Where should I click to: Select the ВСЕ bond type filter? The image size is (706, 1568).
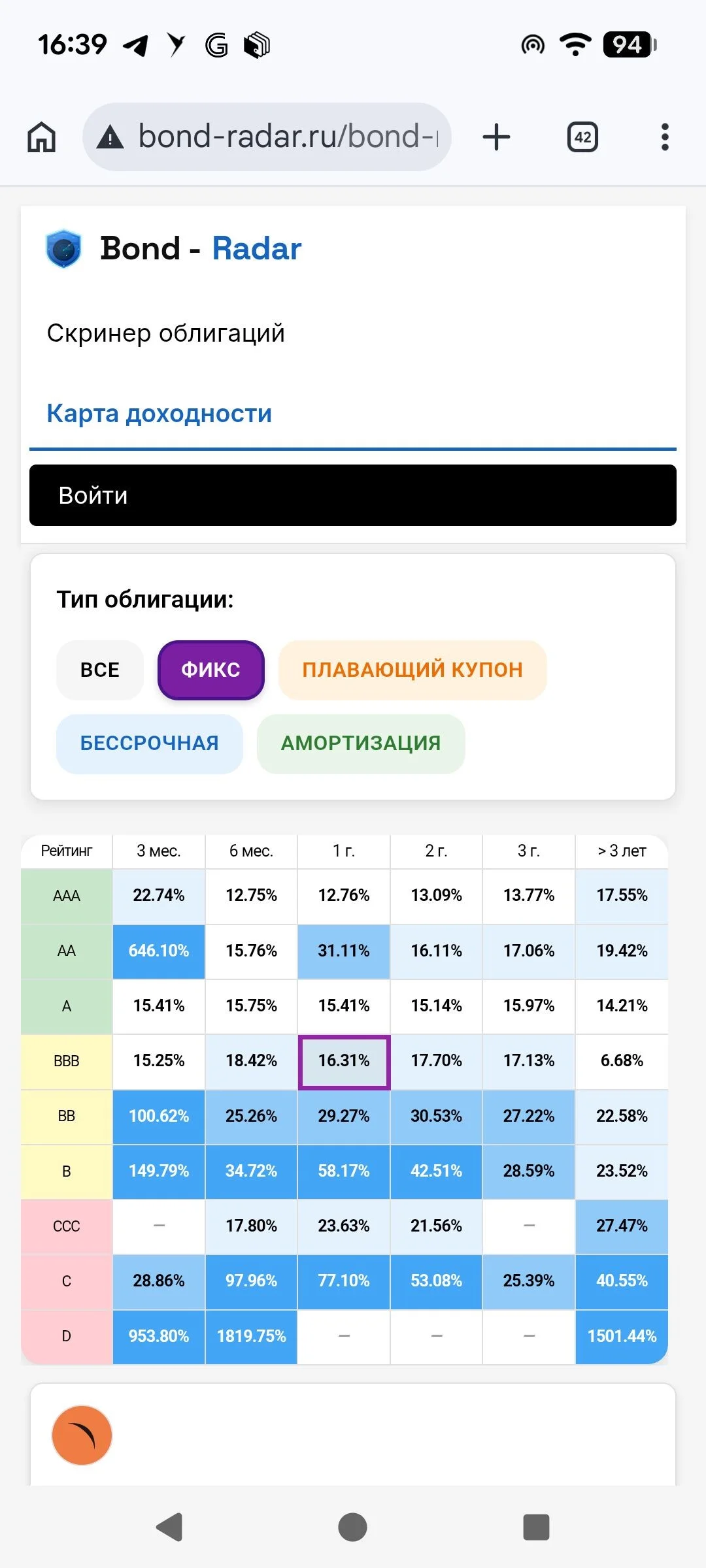(100, 670)
